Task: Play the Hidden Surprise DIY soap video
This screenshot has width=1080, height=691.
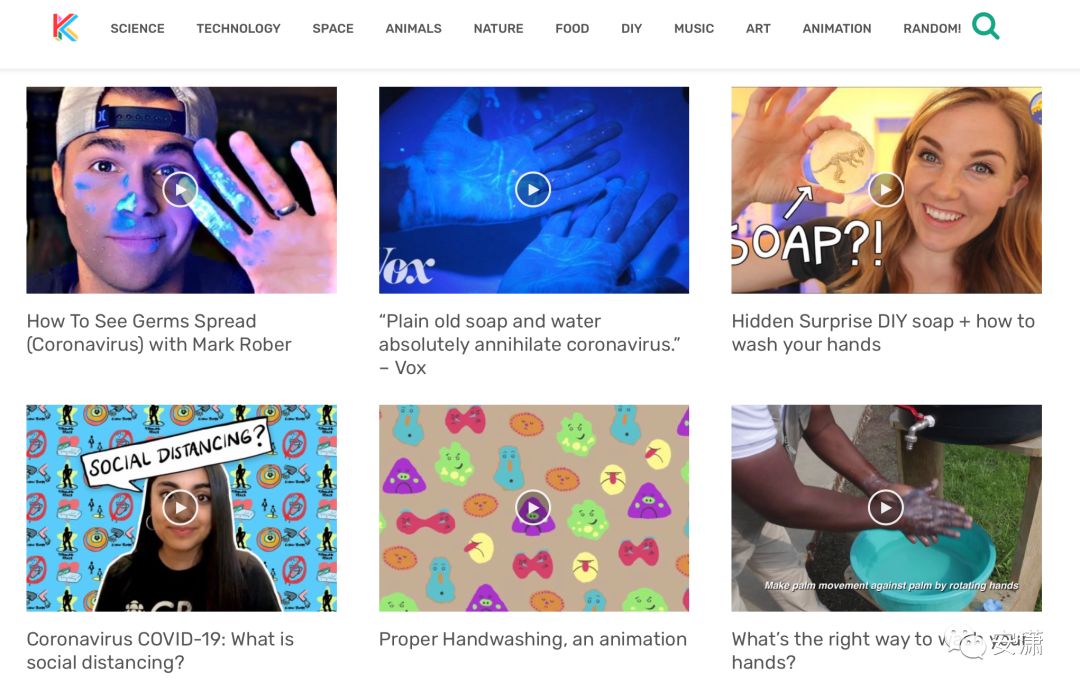Action: coord(886,189)
